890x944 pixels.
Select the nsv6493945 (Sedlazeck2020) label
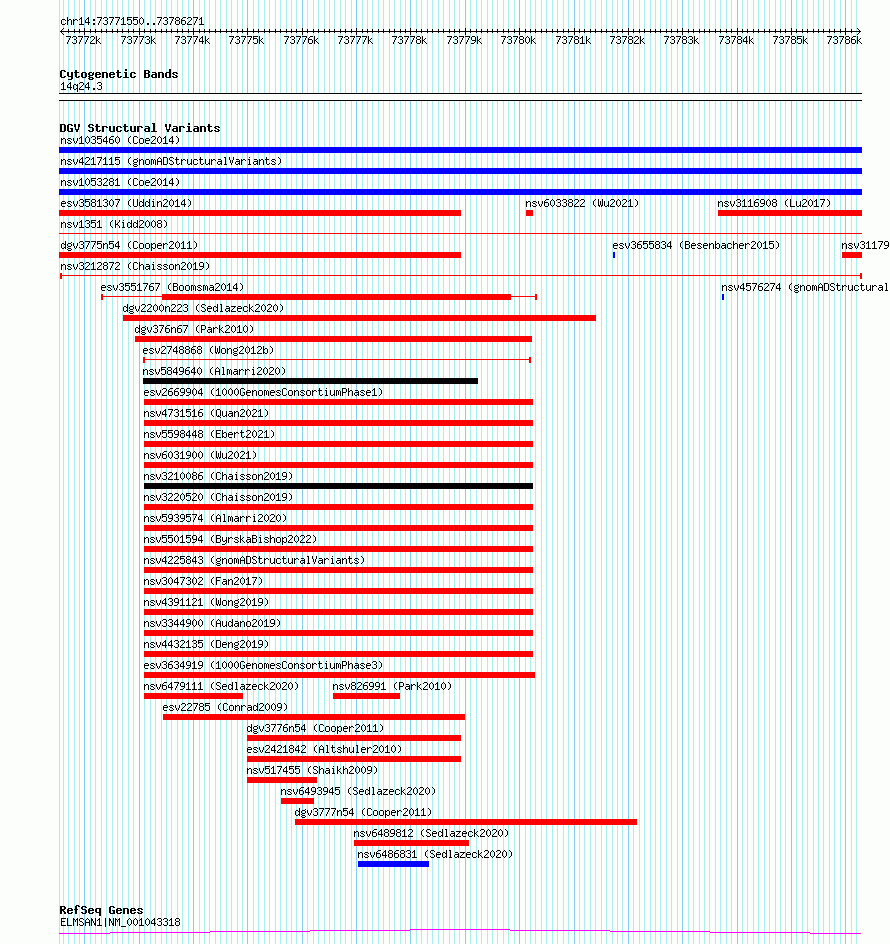[x=358, y=792]
